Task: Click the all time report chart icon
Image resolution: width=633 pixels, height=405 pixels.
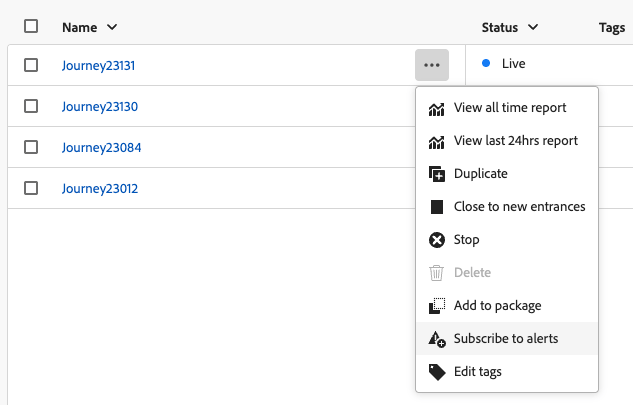Action: tap(436, 108)
